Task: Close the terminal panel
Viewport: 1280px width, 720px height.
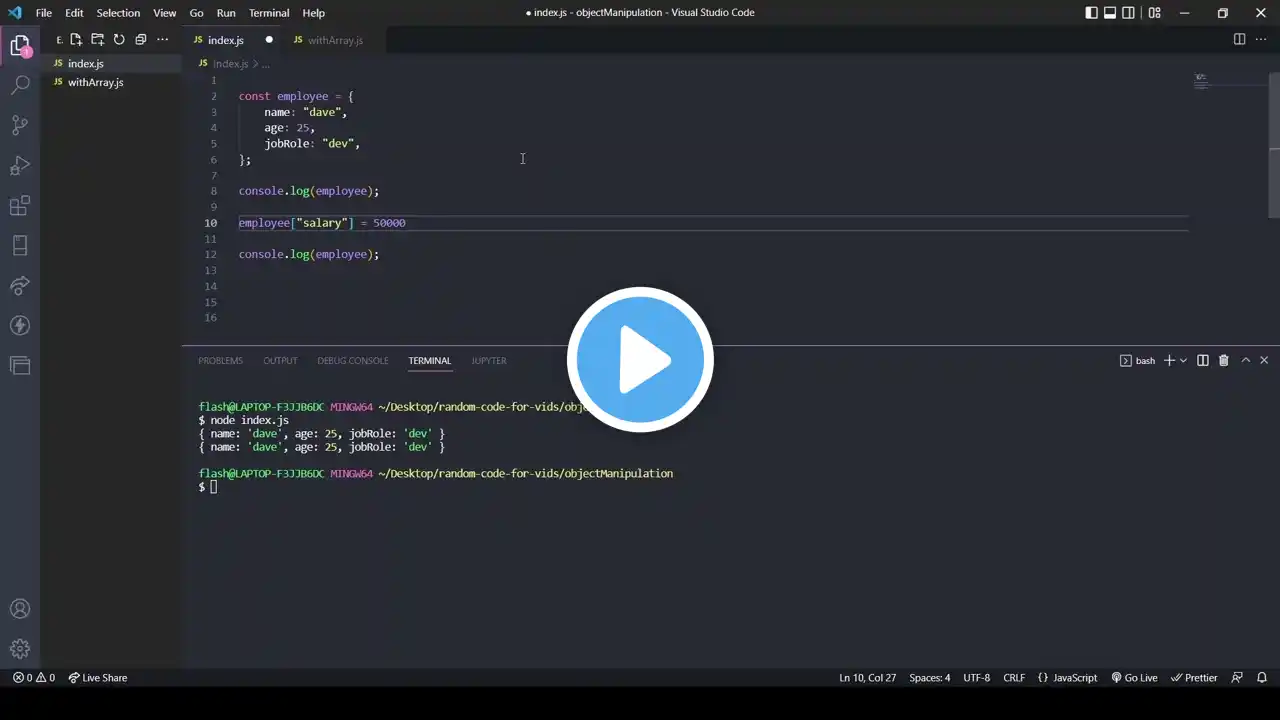Action: (1264, 361)
